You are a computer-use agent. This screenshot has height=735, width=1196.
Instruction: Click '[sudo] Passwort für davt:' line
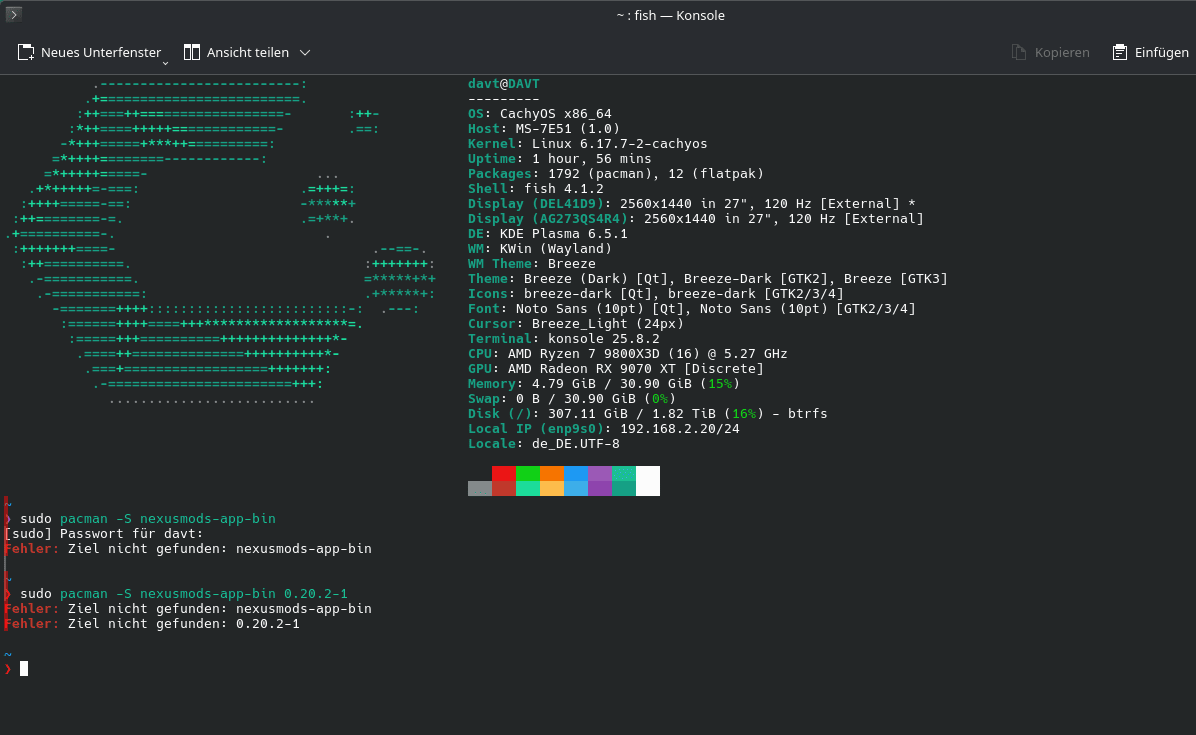[104, 534]
